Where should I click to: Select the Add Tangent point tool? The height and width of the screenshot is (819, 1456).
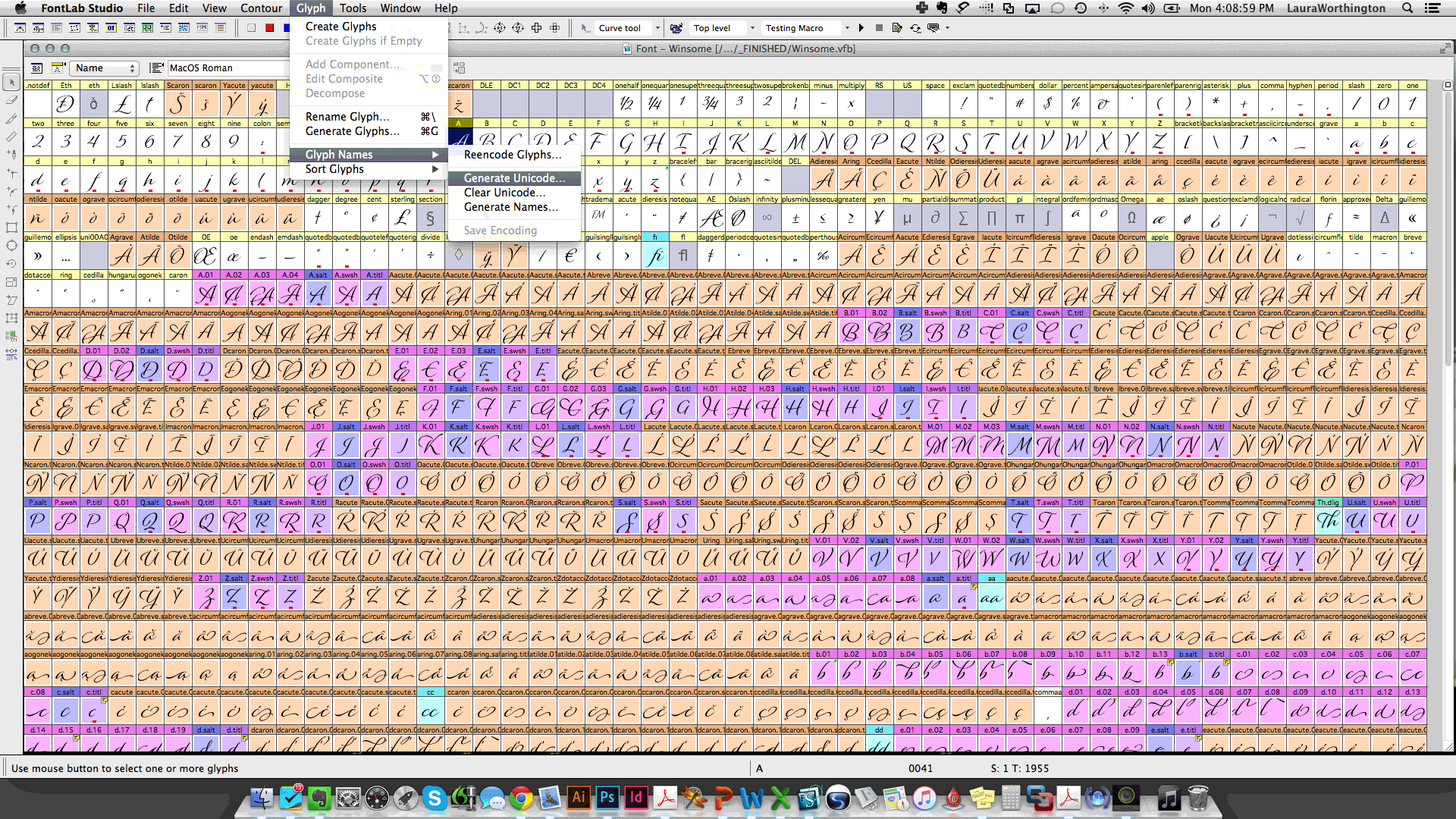11,209
